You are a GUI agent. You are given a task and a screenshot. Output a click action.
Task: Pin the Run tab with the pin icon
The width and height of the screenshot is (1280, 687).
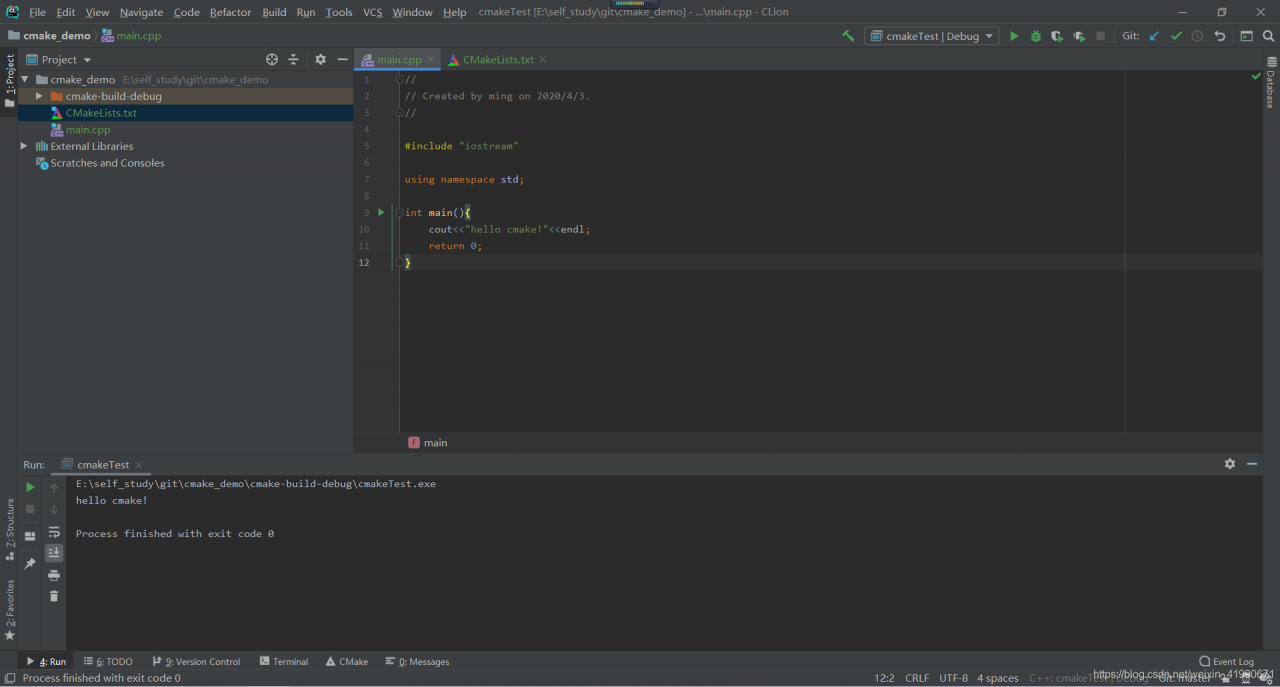coord(30,564)
